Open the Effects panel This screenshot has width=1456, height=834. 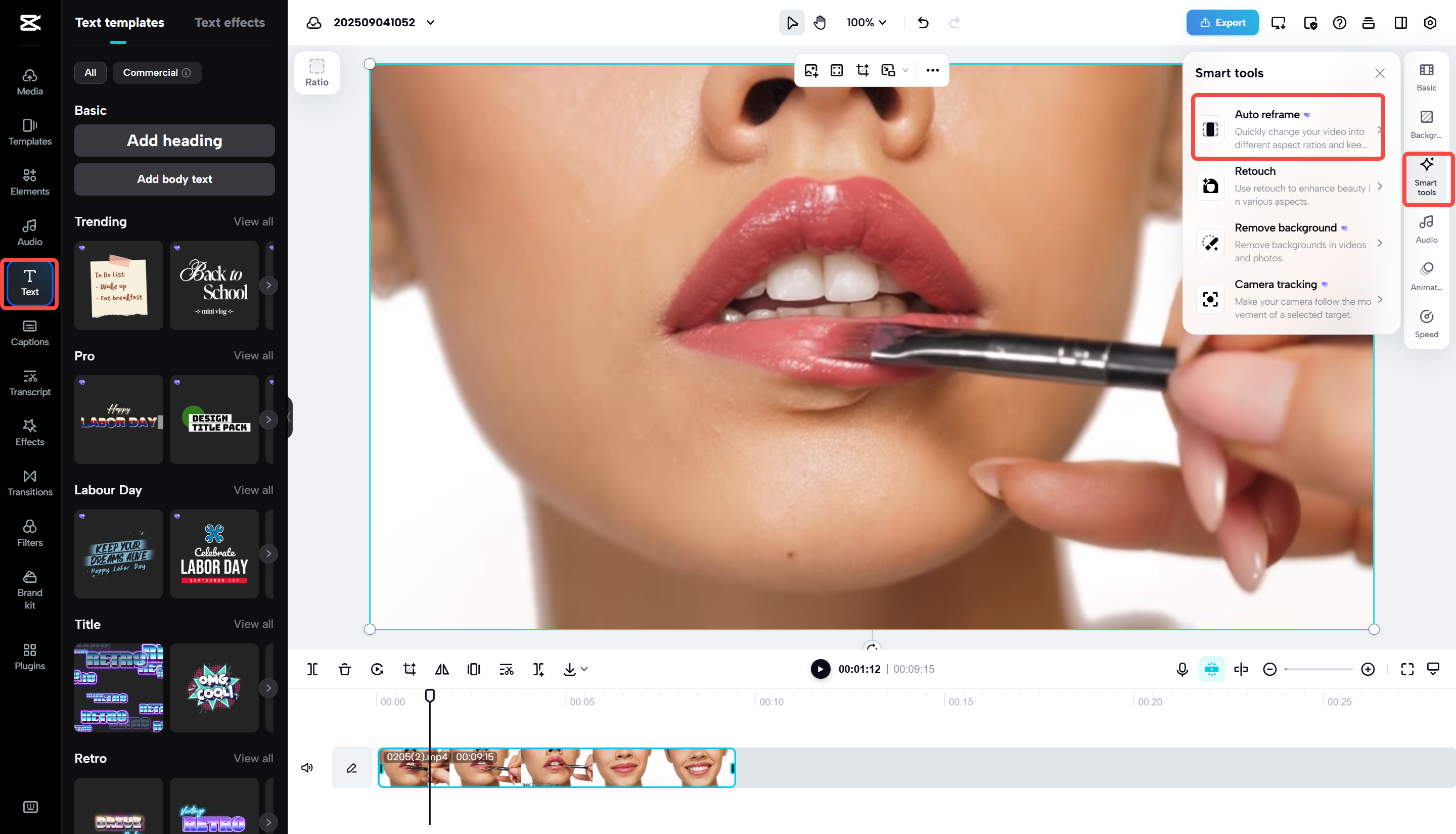tap(29, 433)
